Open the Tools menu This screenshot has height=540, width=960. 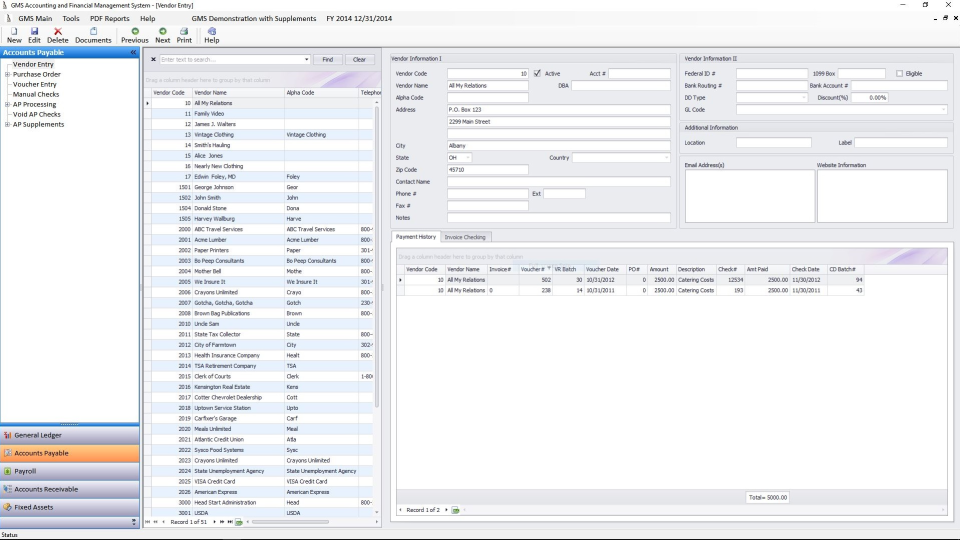tap(70, 18)
